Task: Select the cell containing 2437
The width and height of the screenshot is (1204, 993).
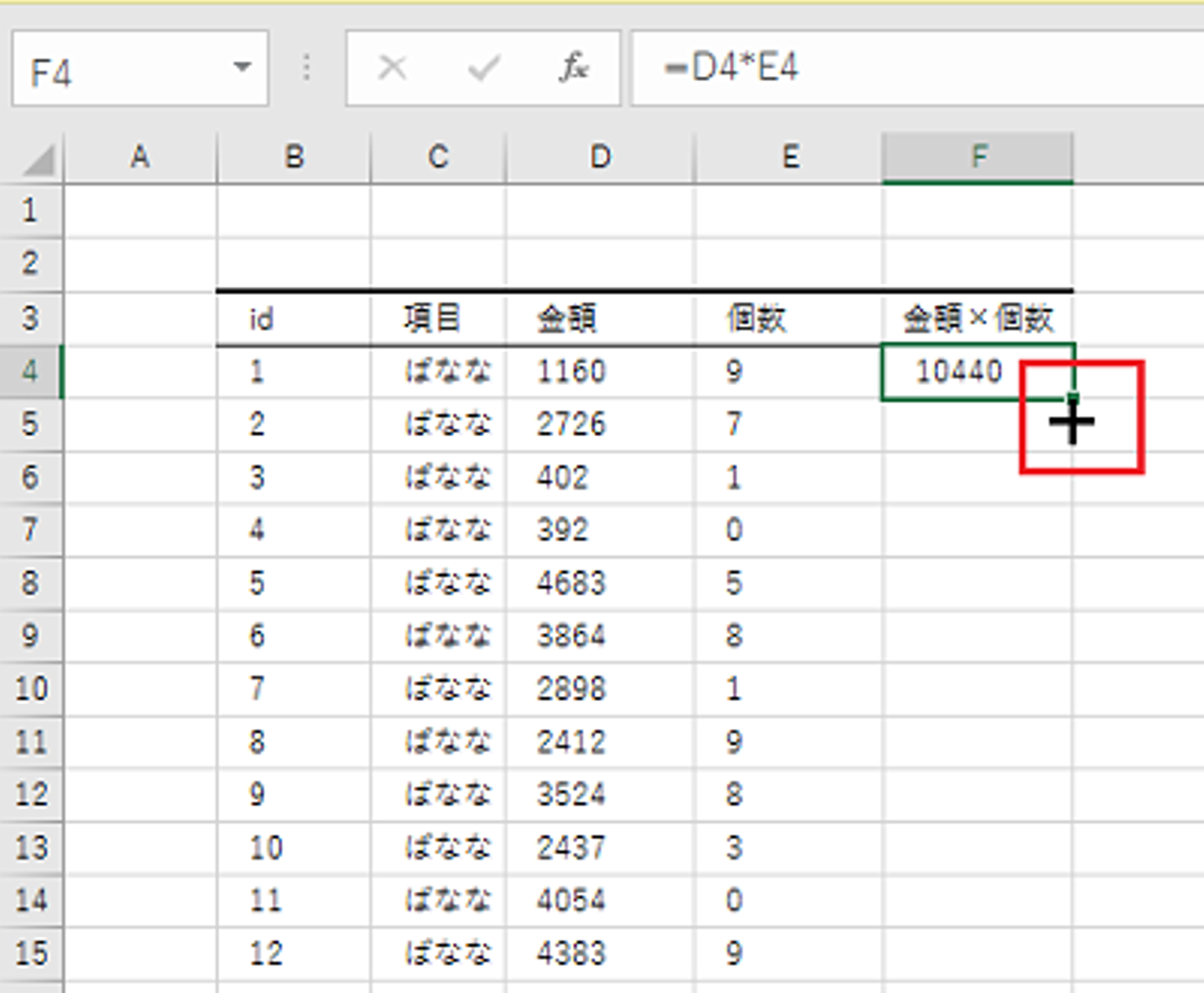Action: pyautogui.click(x=600, y=848)
